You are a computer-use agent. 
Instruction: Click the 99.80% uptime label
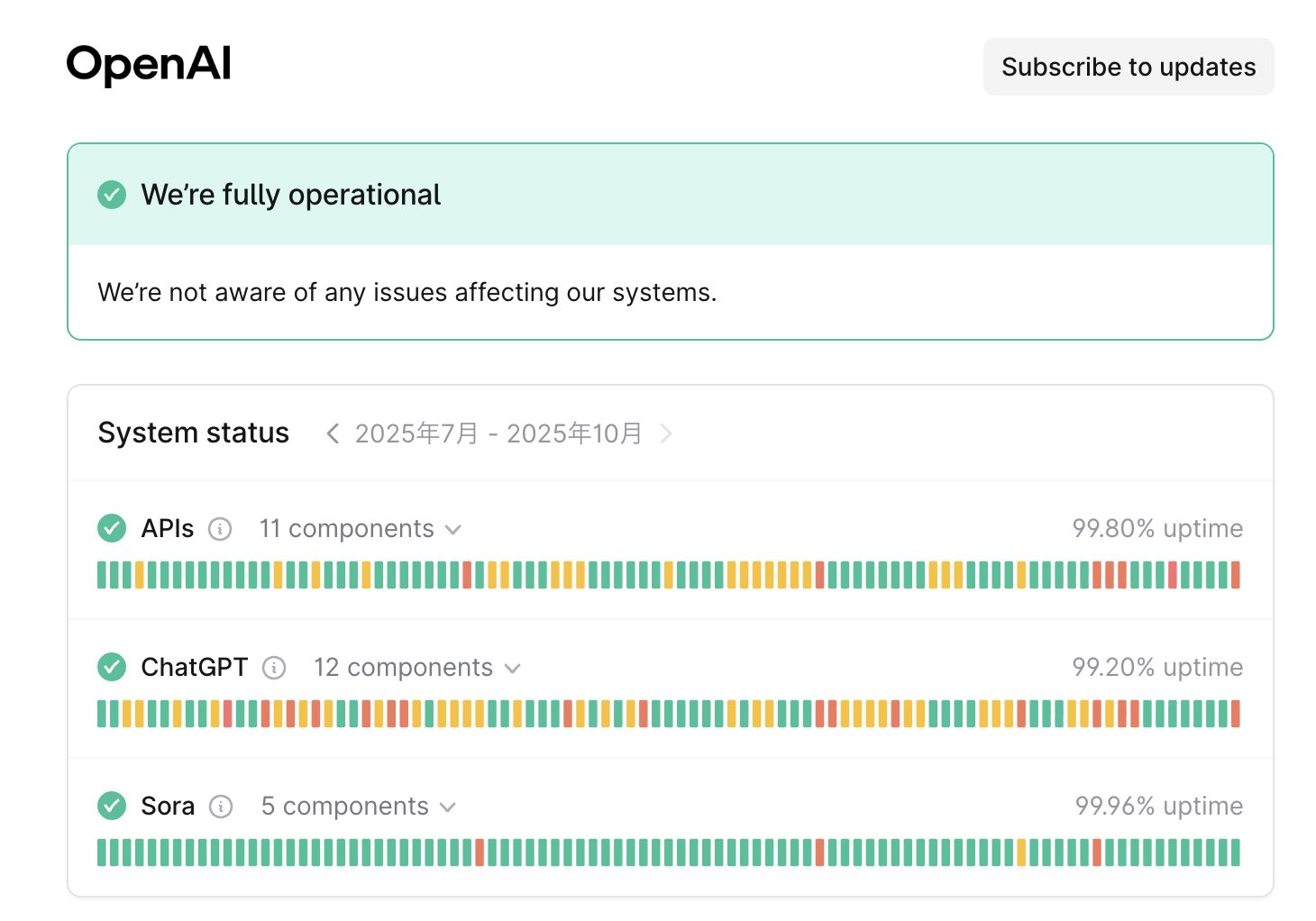pos(1156,529)
